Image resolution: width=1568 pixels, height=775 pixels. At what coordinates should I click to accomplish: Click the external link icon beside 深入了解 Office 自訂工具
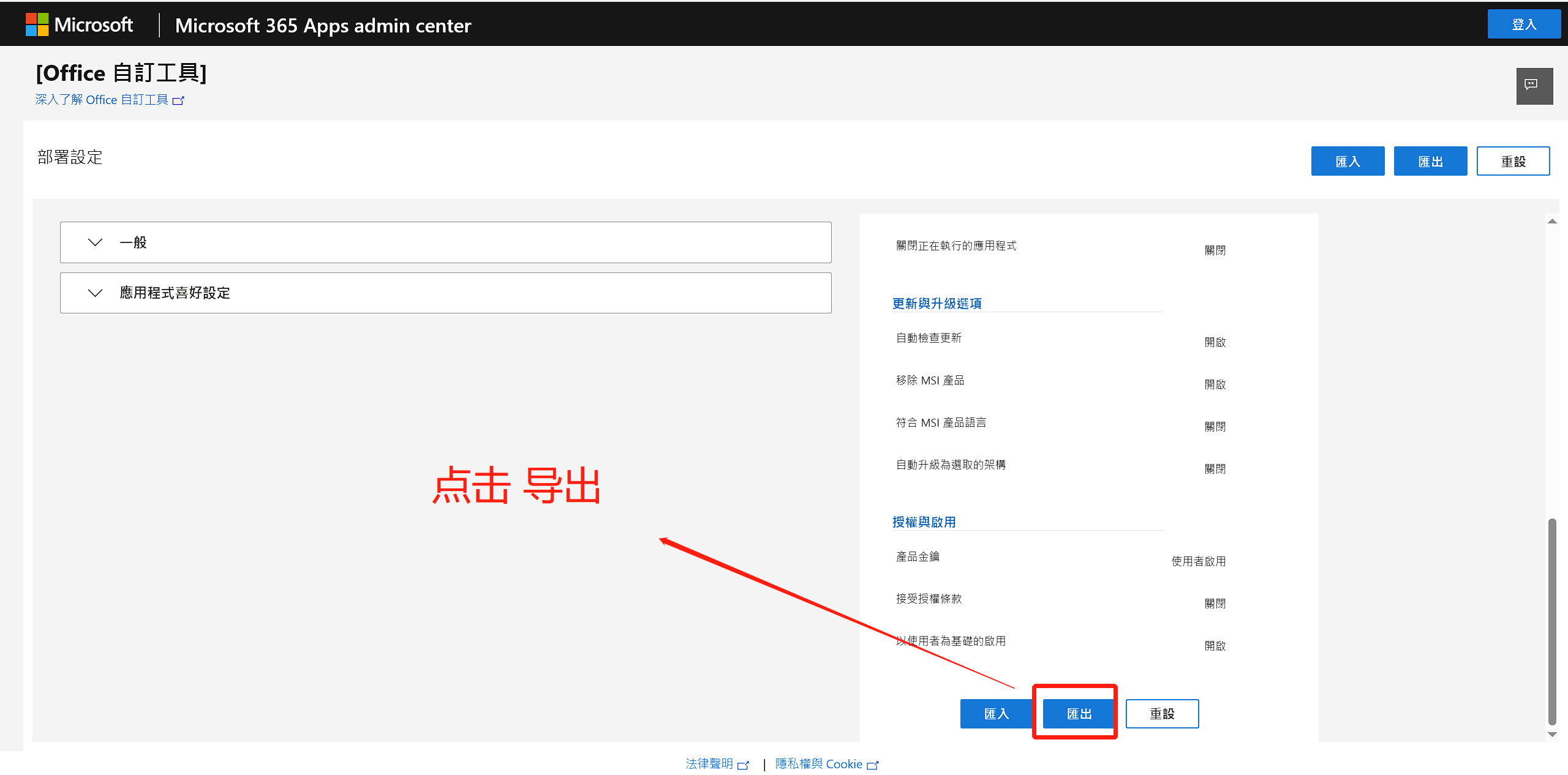pos(178,100)
